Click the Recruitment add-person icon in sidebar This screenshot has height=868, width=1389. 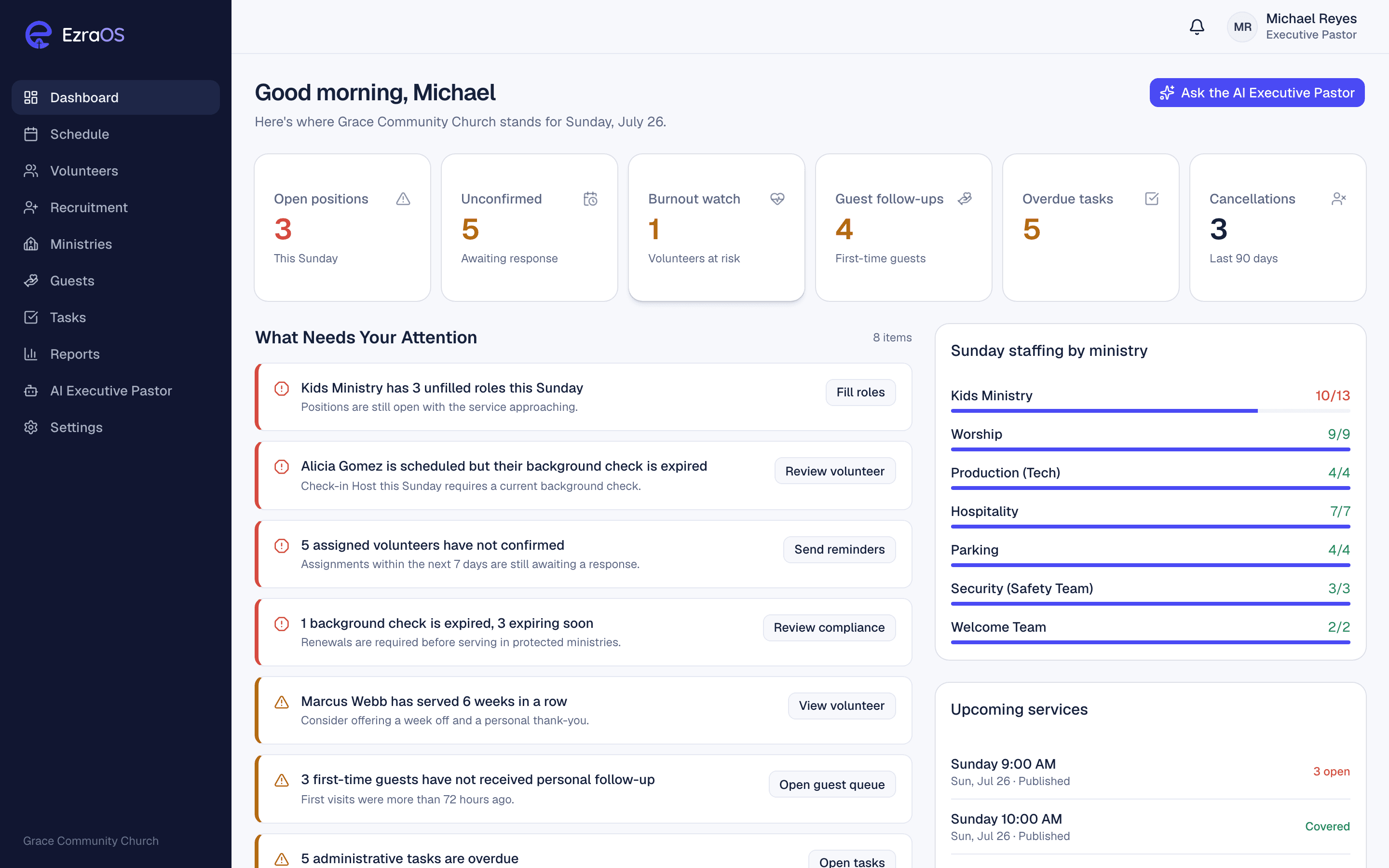click(x=31, y=208)
